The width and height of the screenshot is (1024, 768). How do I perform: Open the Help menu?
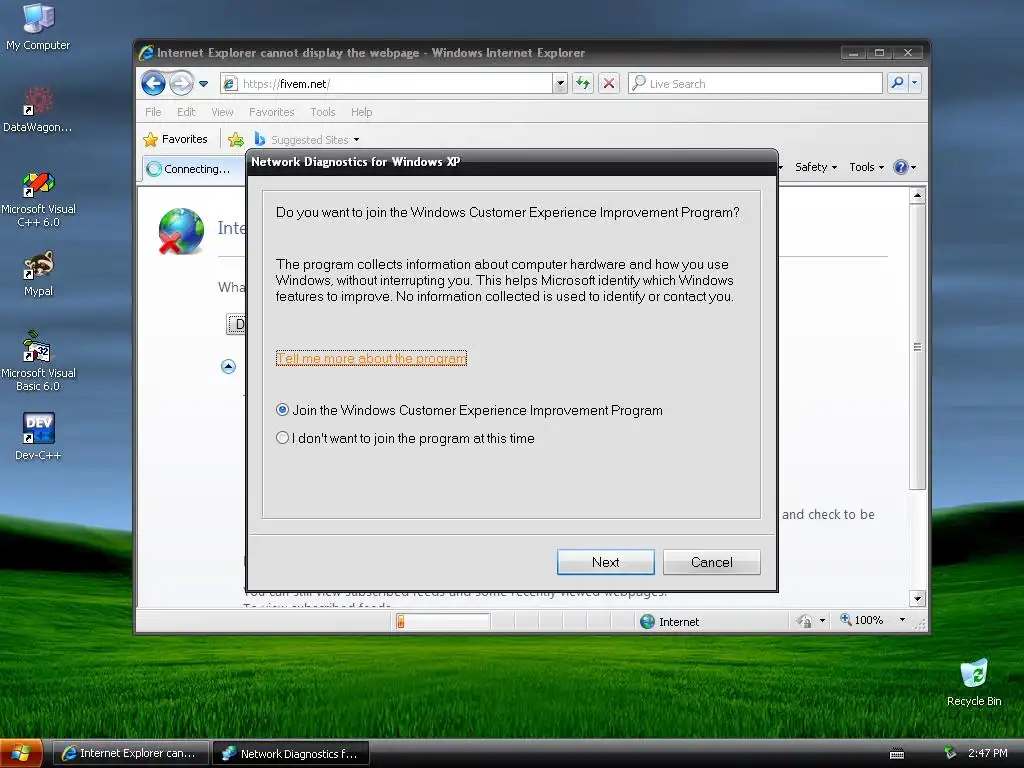tap(361, 112)
